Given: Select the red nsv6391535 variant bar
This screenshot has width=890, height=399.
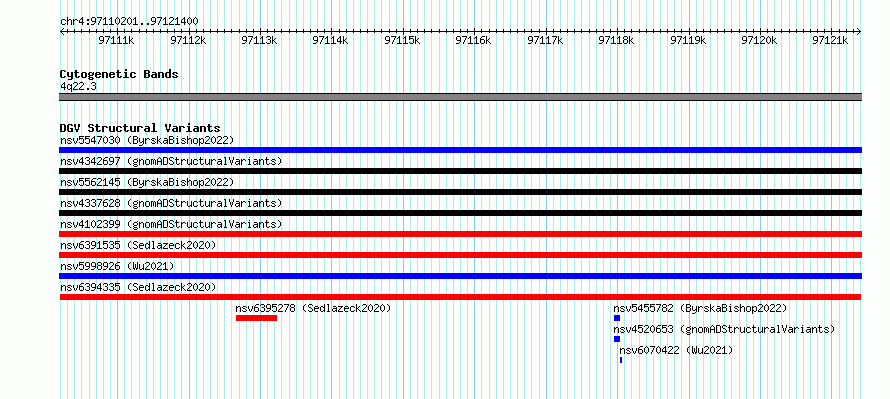Looking at the screenshot, I should pos(460,255).
